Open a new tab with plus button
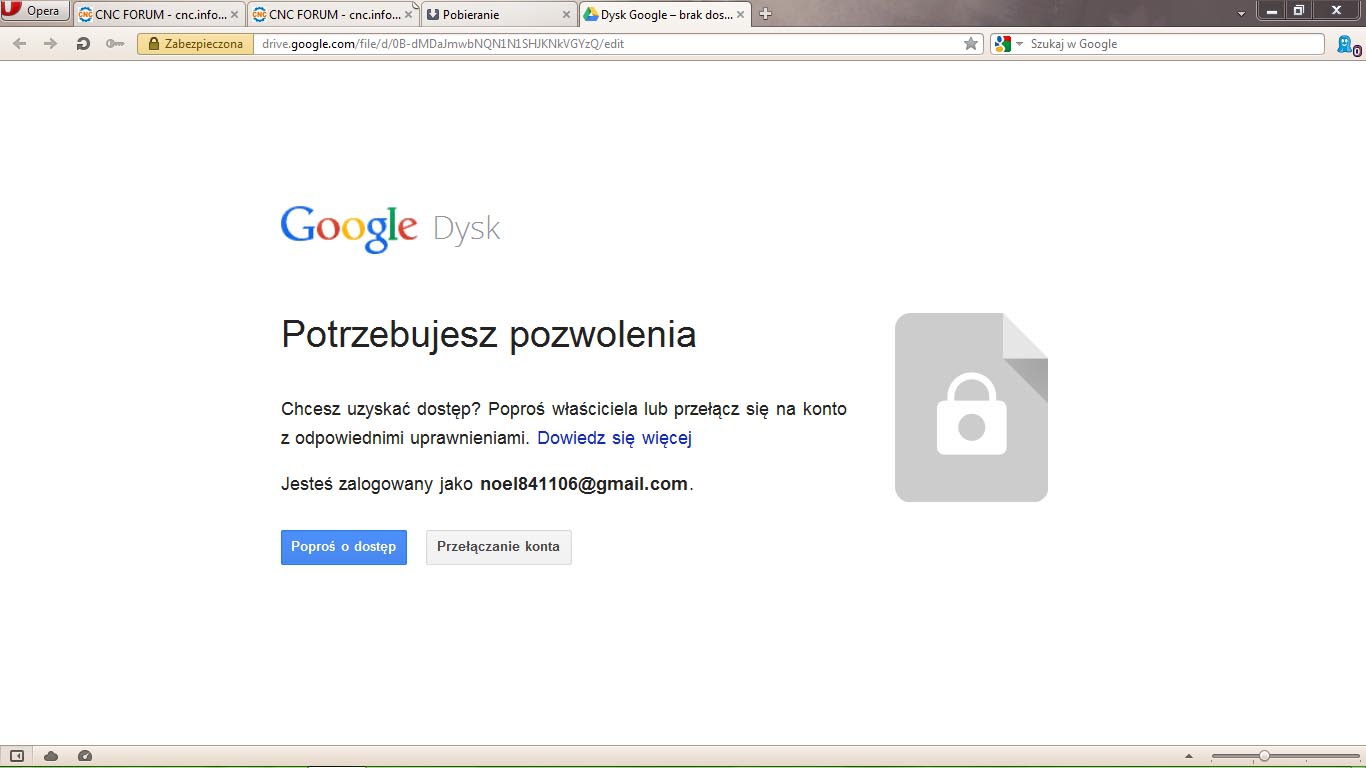1366x768 pixels. pyautogui.click(x=766, y=14)
